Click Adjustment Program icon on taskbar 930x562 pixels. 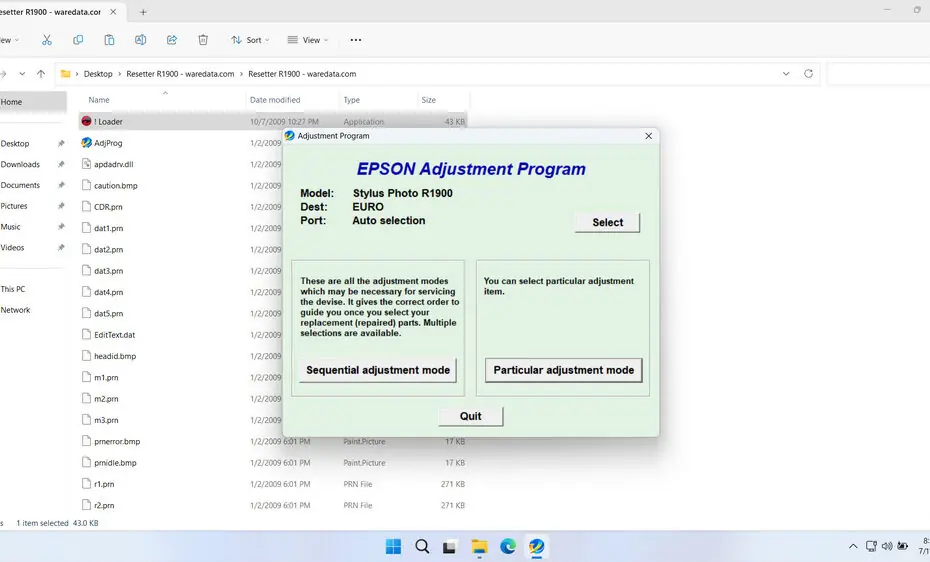536,546
